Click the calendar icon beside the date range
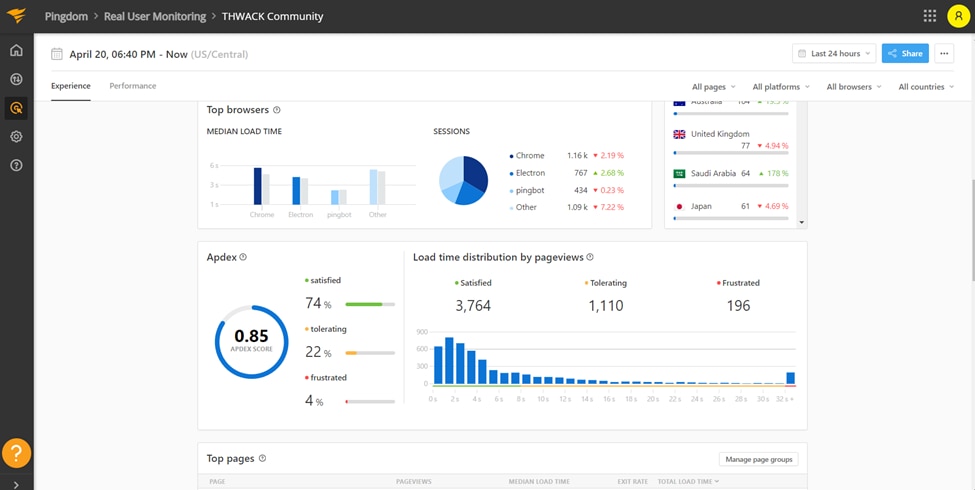This screenshot has width=975, height=490. (57, 54)
